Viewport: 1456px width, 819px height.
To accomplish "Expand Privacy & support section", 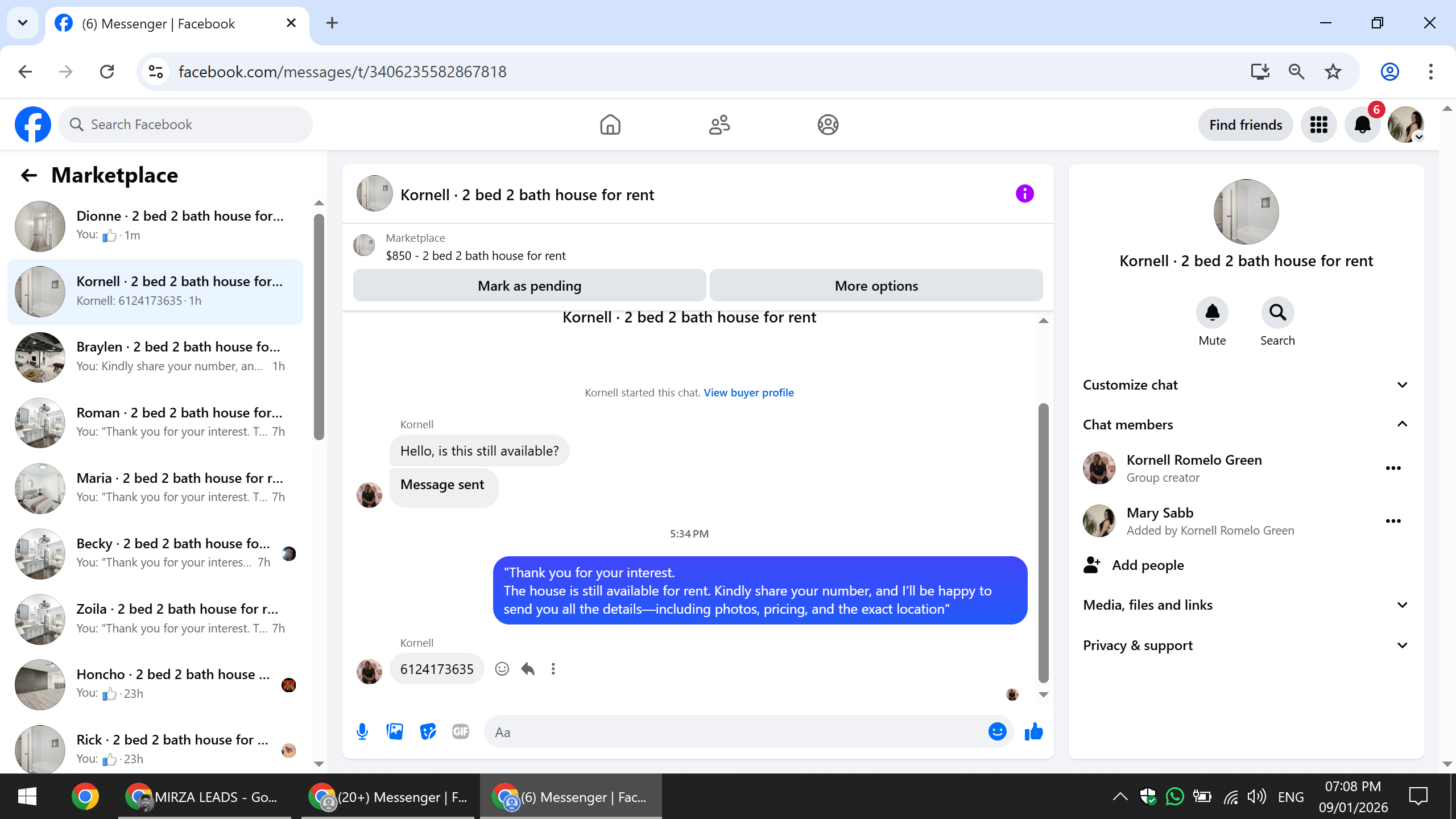I will (1402, 646).
